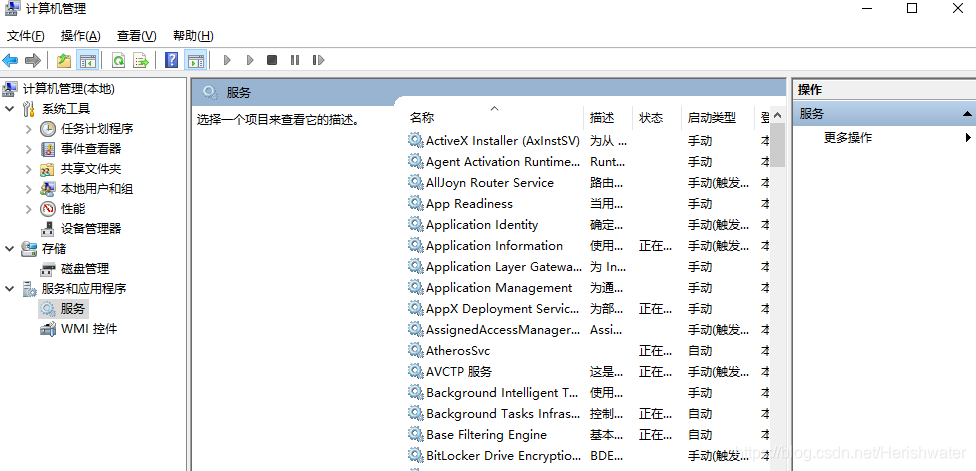Open the 文件(F) menu
The image size is (976, 471).
click(x=26, y=36)
